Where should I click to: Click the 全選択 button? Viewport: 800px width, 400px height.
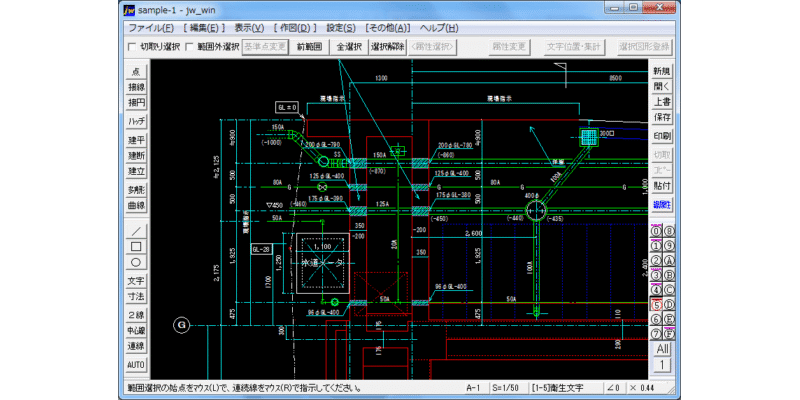coord(349,47)
